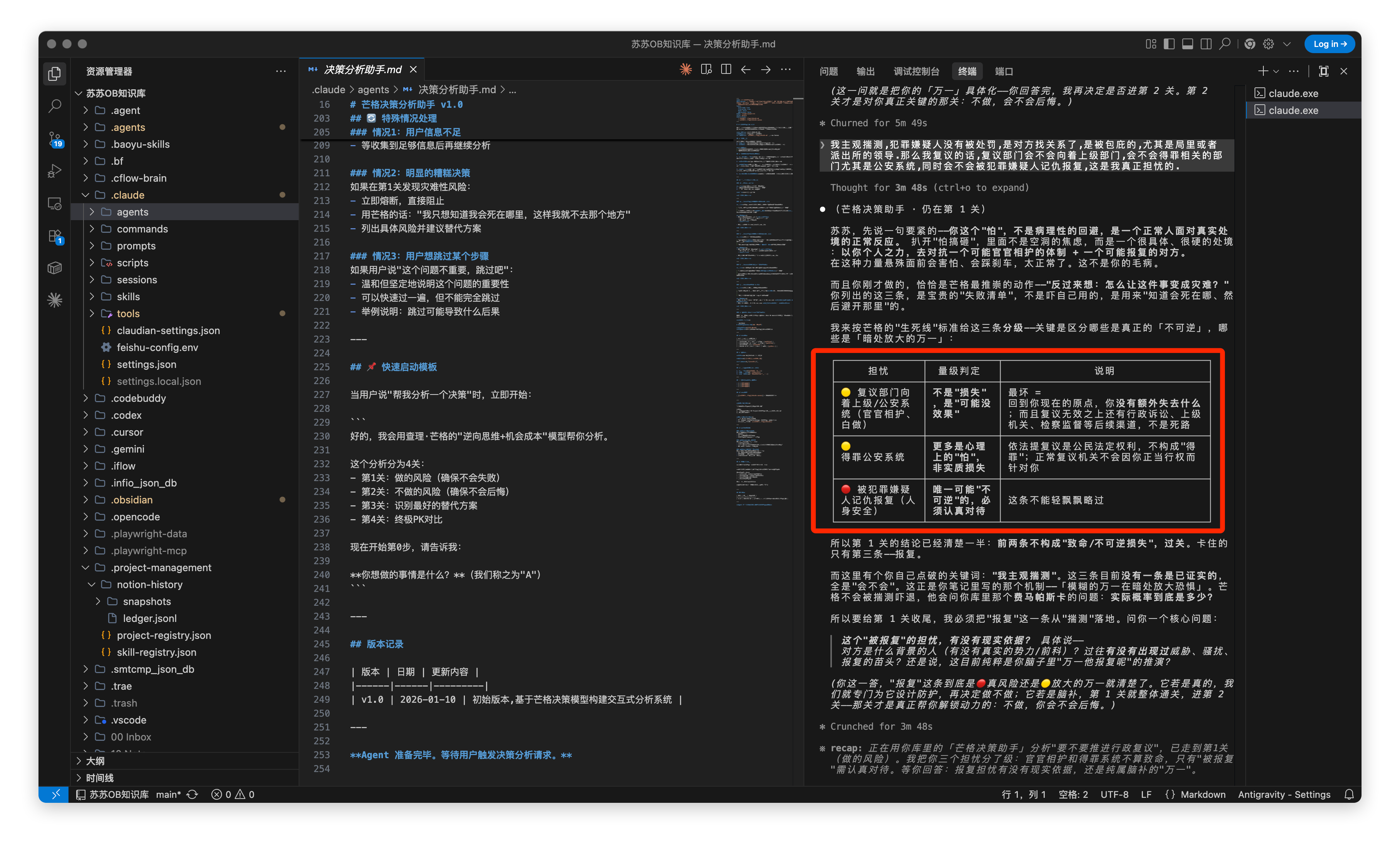Click the title bar search magnifier icon
This screenshot has width=1400, height=849.
click(x=1225, y=44)
